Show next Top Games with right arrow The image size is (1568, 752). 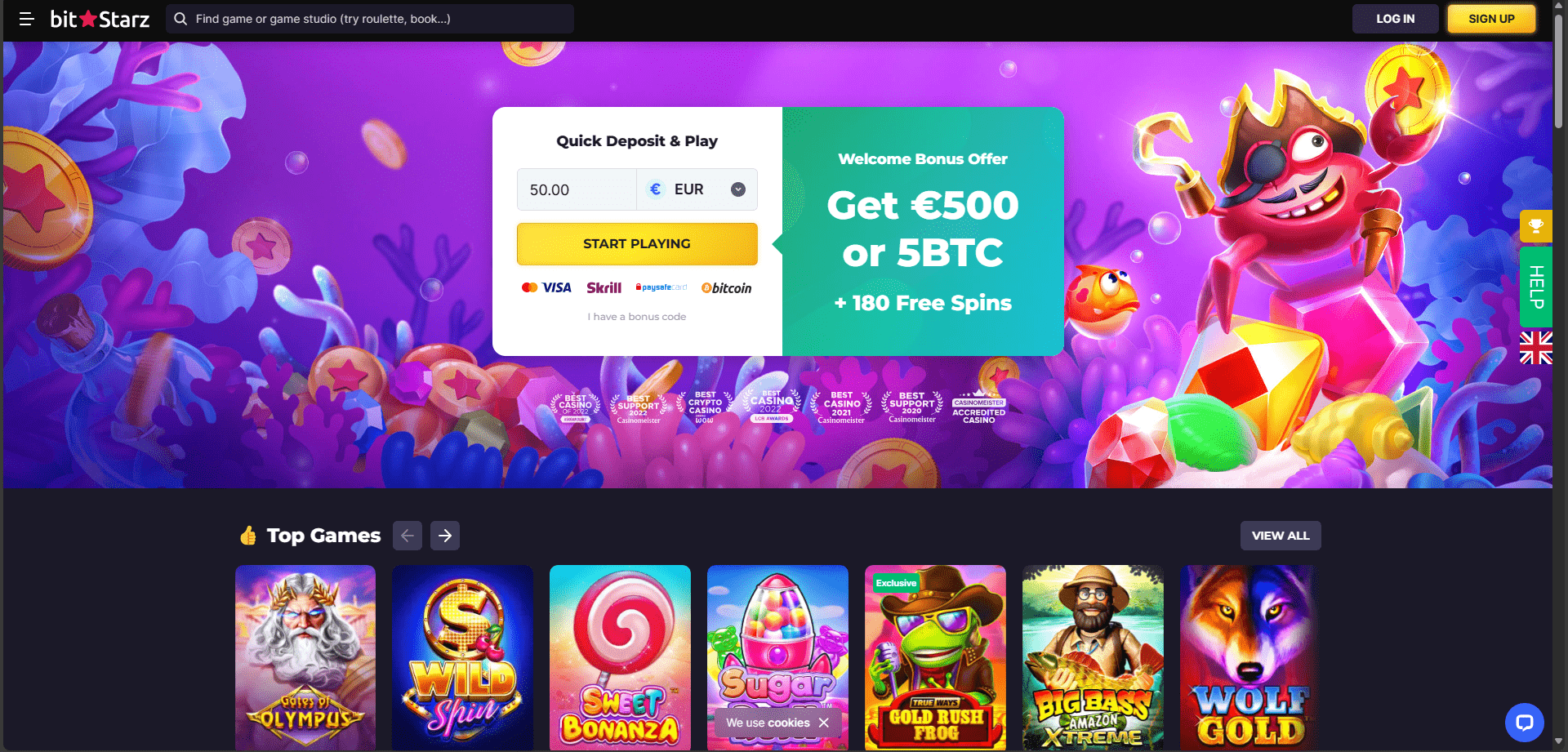pos(445,536)
